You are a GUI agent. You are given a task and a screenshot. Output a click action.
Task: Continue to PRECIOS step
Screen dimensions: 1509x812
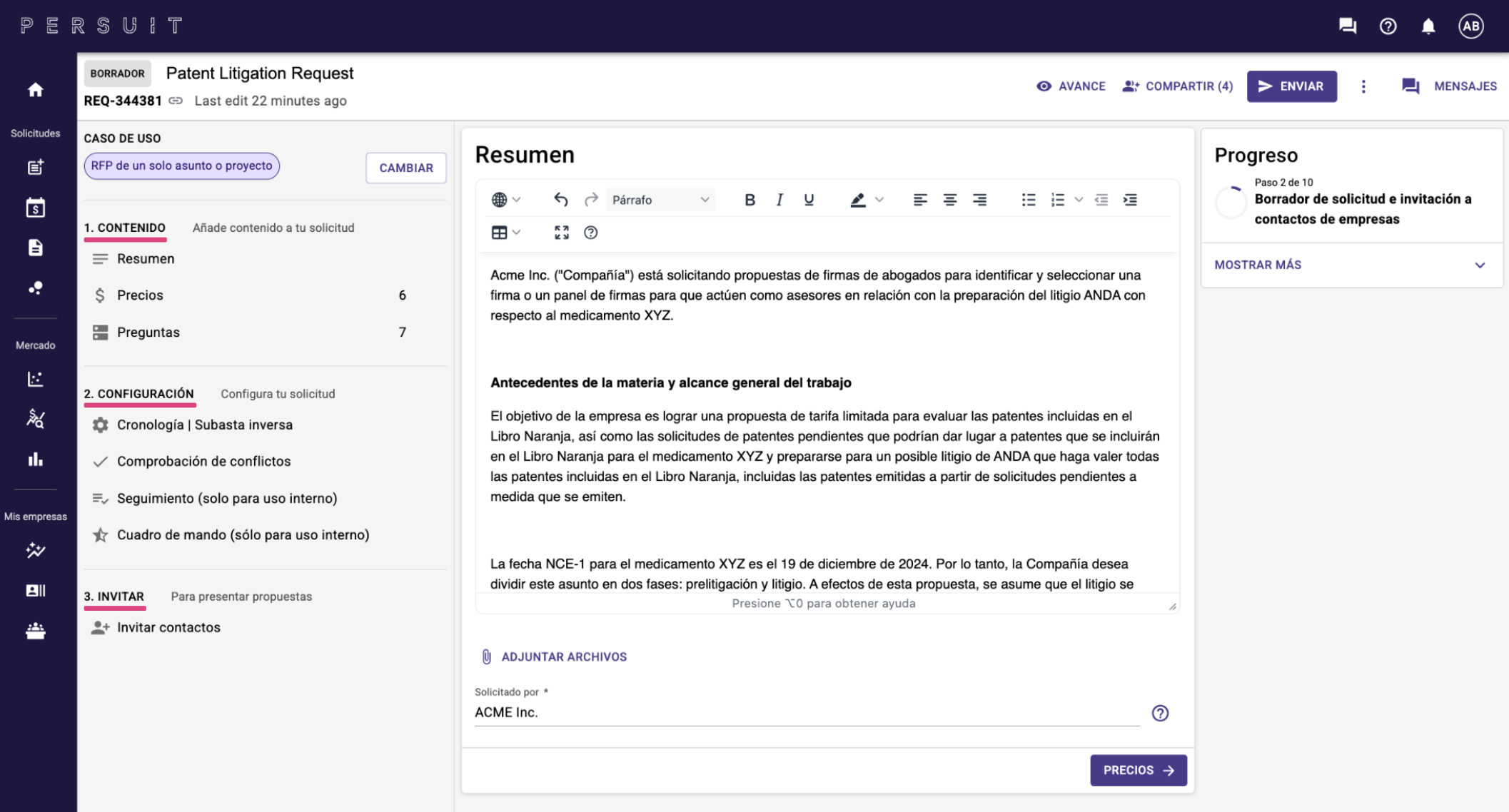pyautogui.click(x=1138, y=770)
